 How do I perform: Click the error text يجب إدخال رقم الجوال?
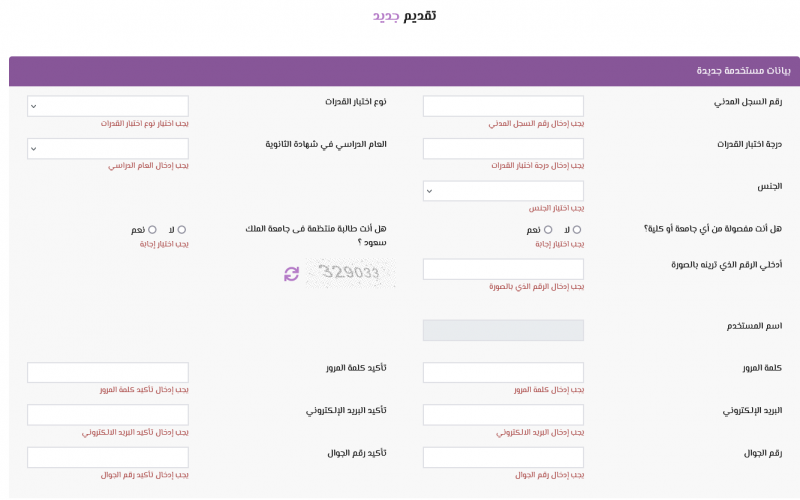[549, 475]
